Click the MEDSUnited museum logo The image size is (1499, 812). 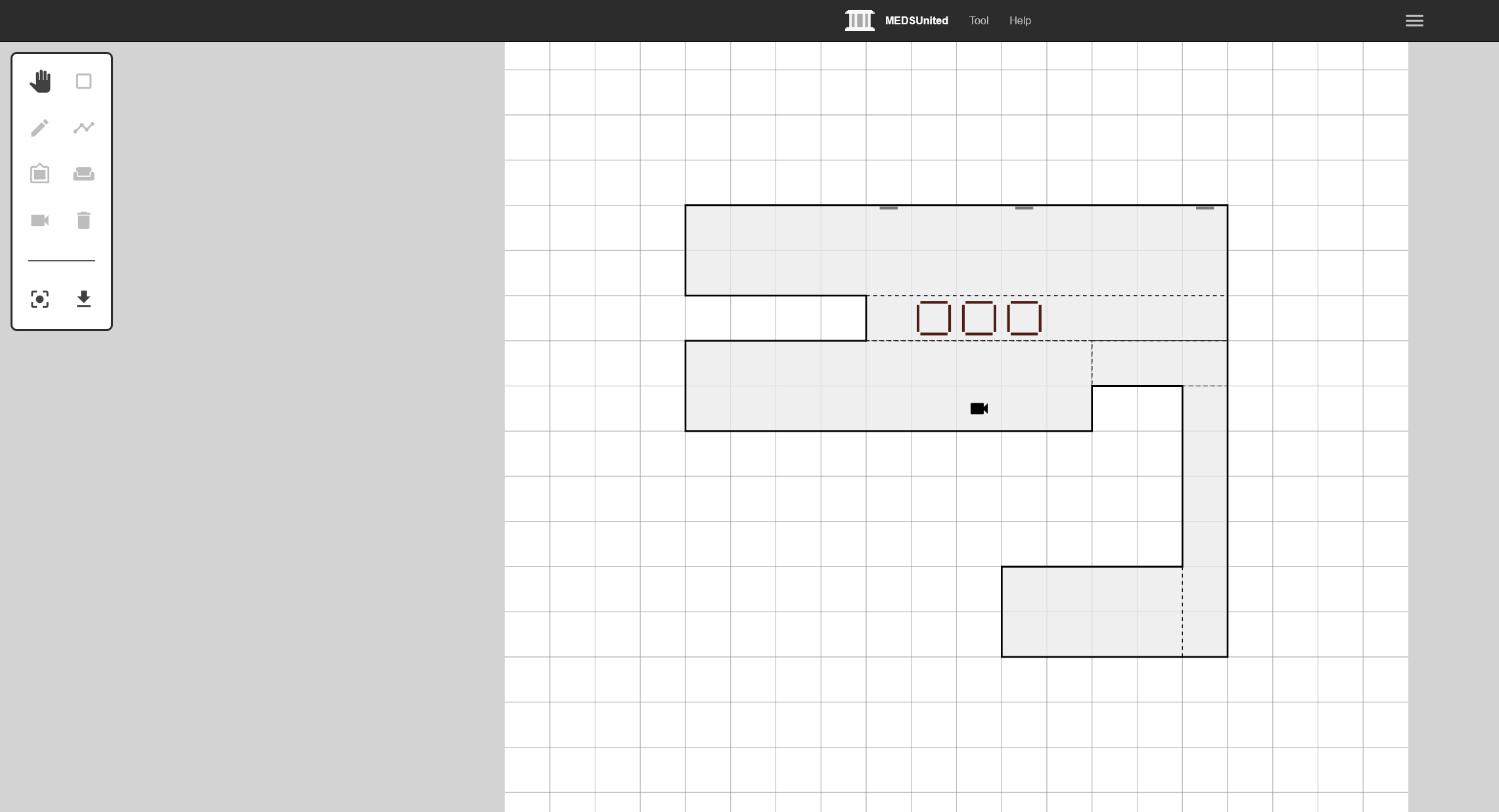[860, 20]
